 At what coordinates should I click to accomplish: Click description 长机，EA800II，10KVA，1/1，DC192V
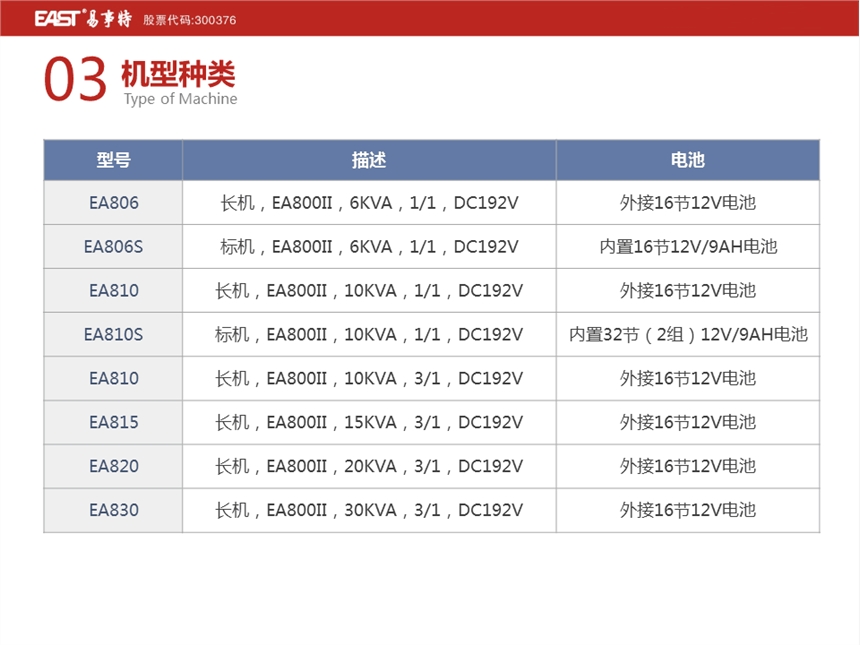[x=369, y=291]
